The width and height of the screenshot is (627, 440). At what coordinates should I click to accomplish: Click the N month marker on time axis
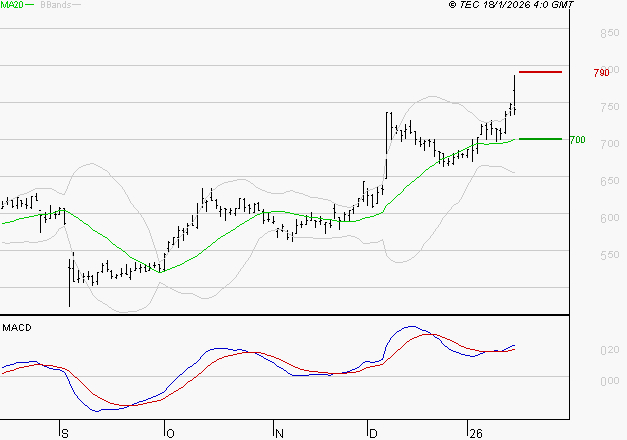coord(279,434)
